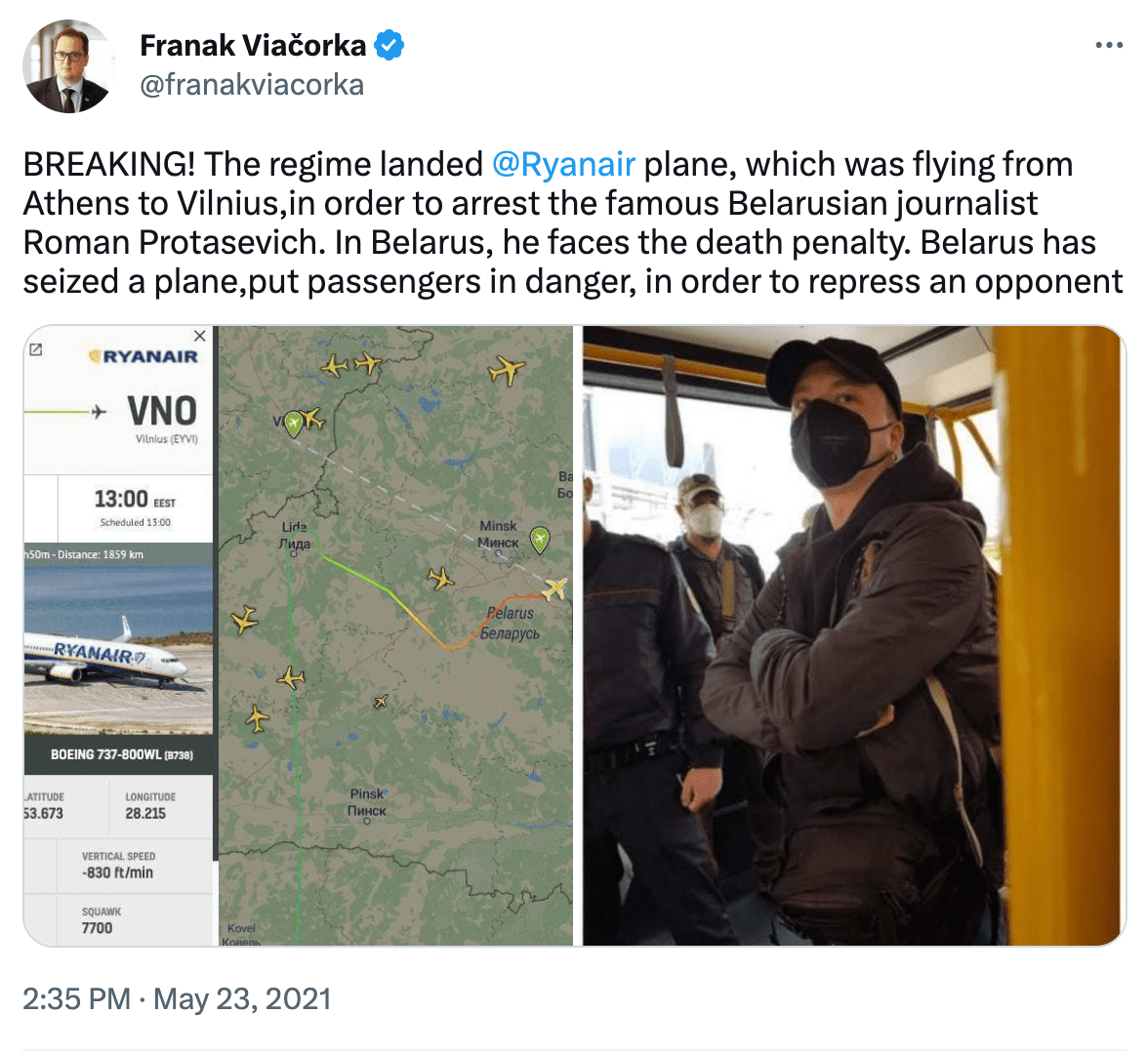Click the Ryanair logo in flight panel
The height and width of the screenshot is (1054, 1148).
pyautogui.click(x=143, y=356)
